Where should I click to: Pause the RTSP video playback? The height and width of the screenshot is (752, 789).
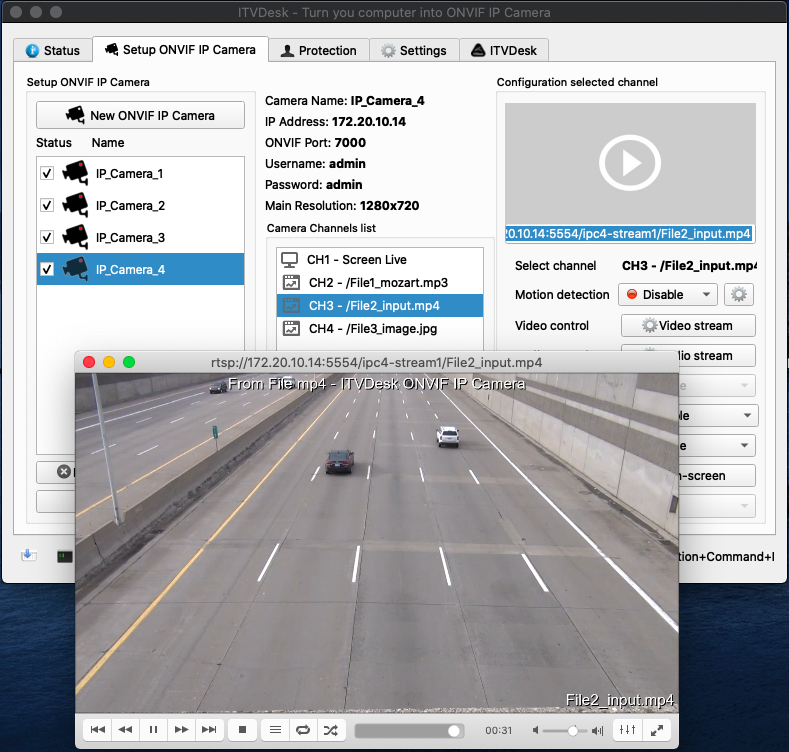point(153,730)
